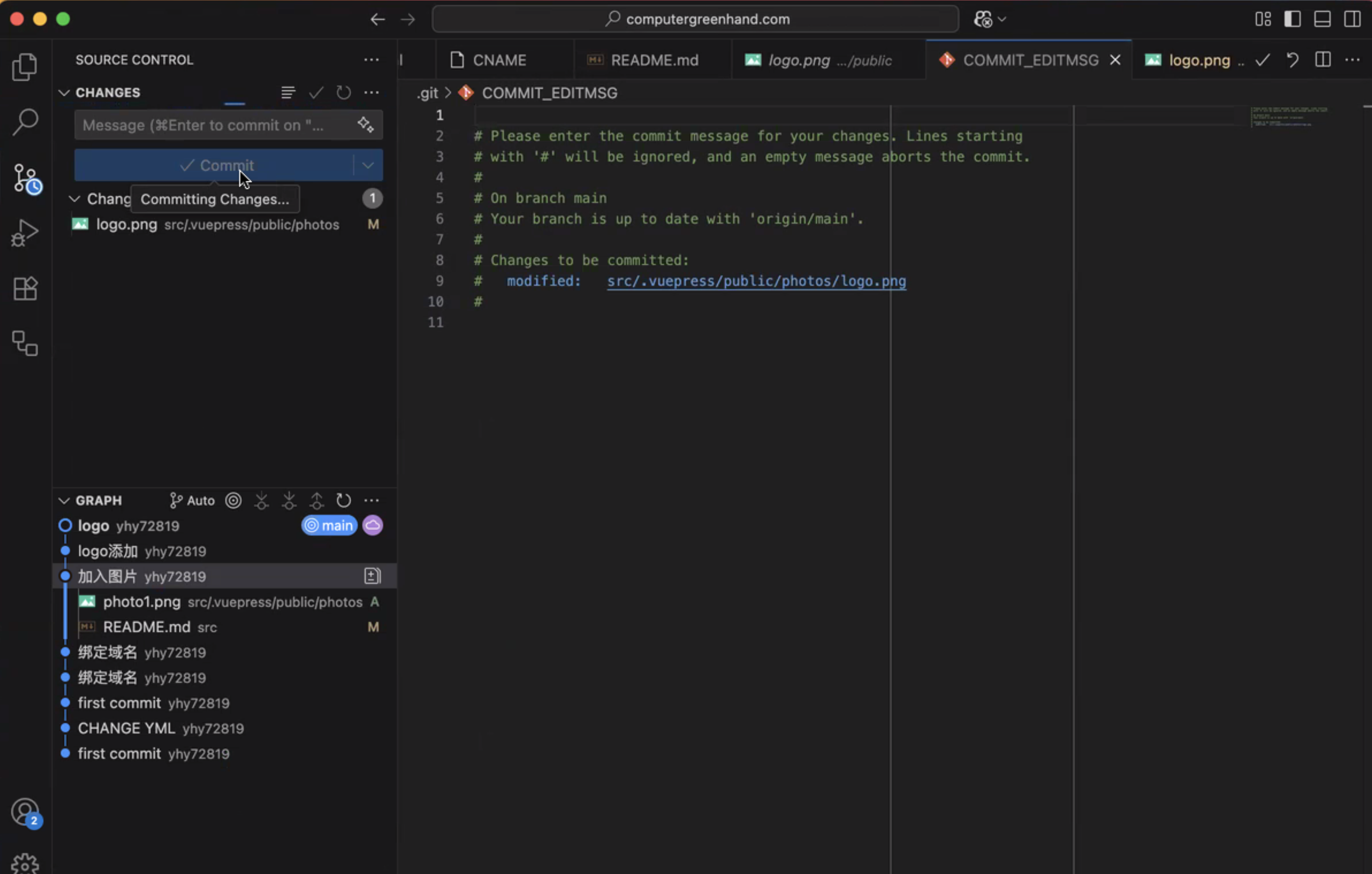Click the Go to Current History Item target icon
1372x874 pixels.
234,500
